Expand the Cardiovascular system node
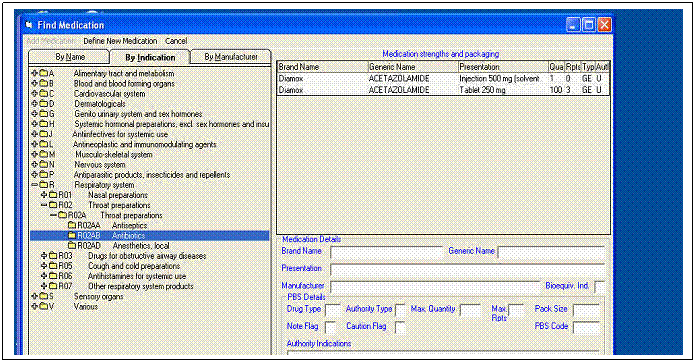The image size is (696, 363). [x=35, y=94]
